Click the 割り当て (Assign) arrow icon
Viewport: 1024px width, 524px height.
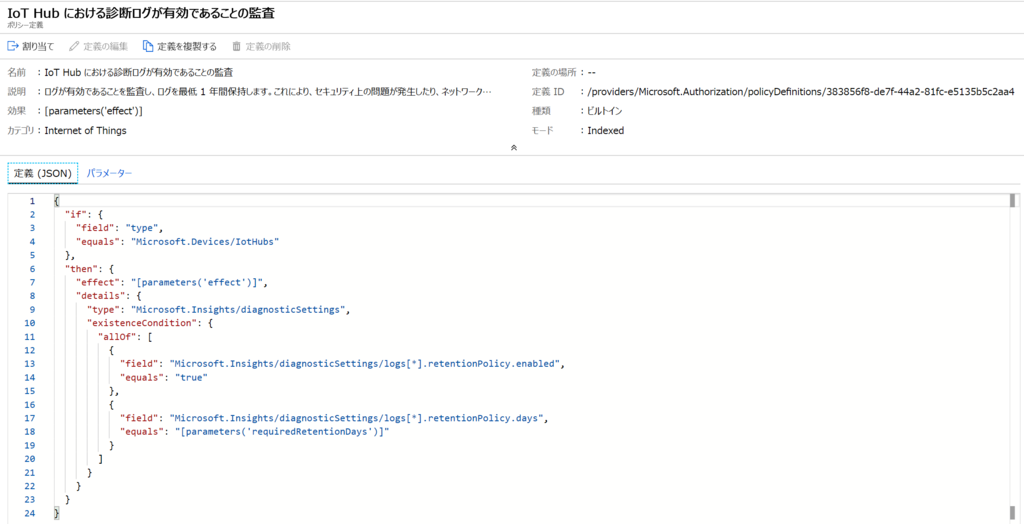(13, 46)
